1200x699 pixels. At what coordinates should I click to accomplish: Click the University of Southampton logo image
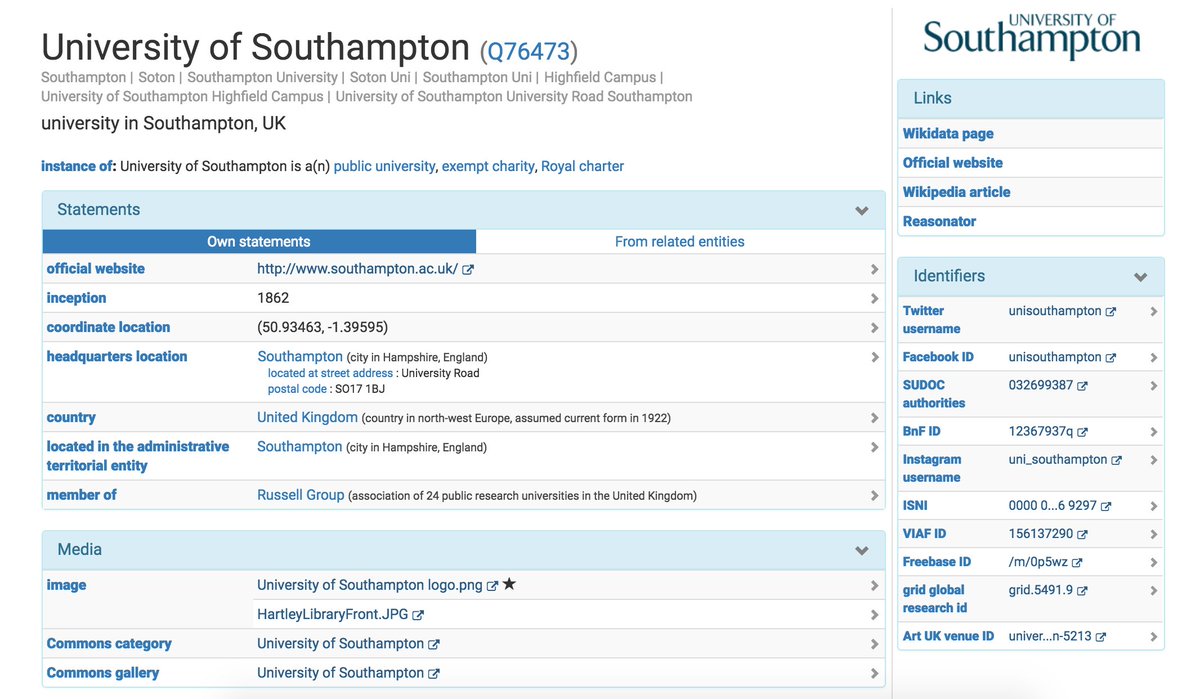[x=1031, y=36]
